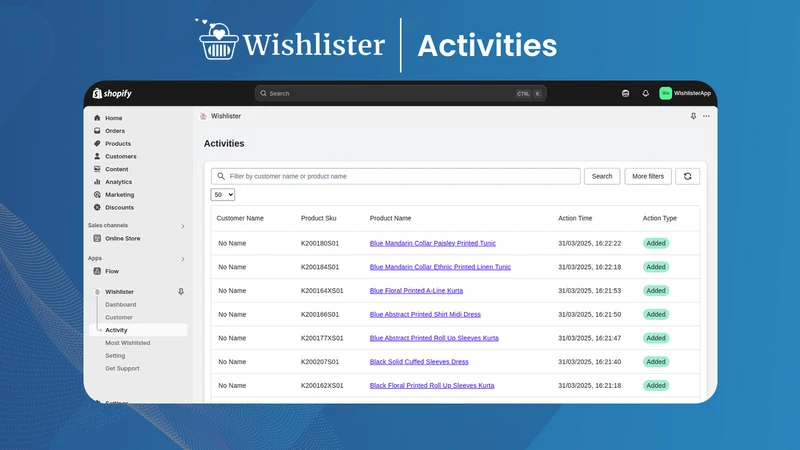Open Wishlister Customer page
Viewport: 800px width, 450px height.
[119, 317]
